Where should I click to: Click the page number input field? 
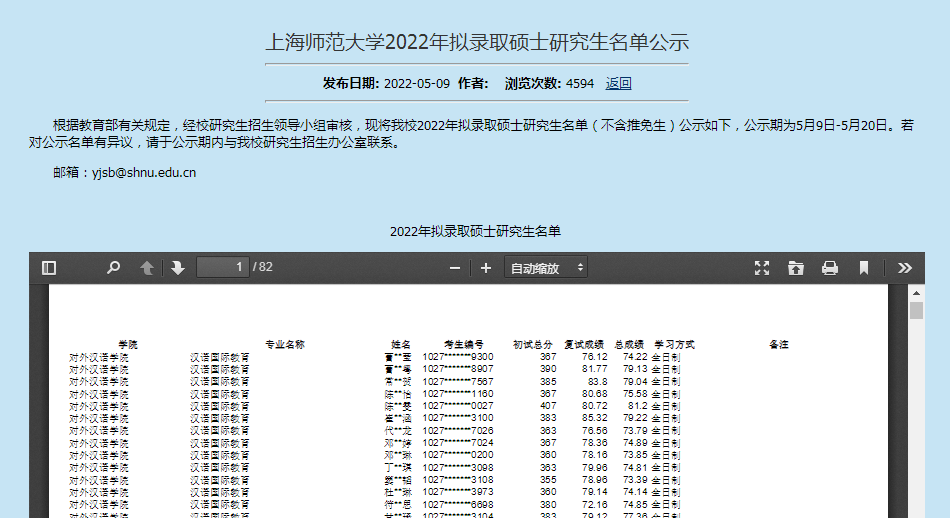[x=223, y=268]
